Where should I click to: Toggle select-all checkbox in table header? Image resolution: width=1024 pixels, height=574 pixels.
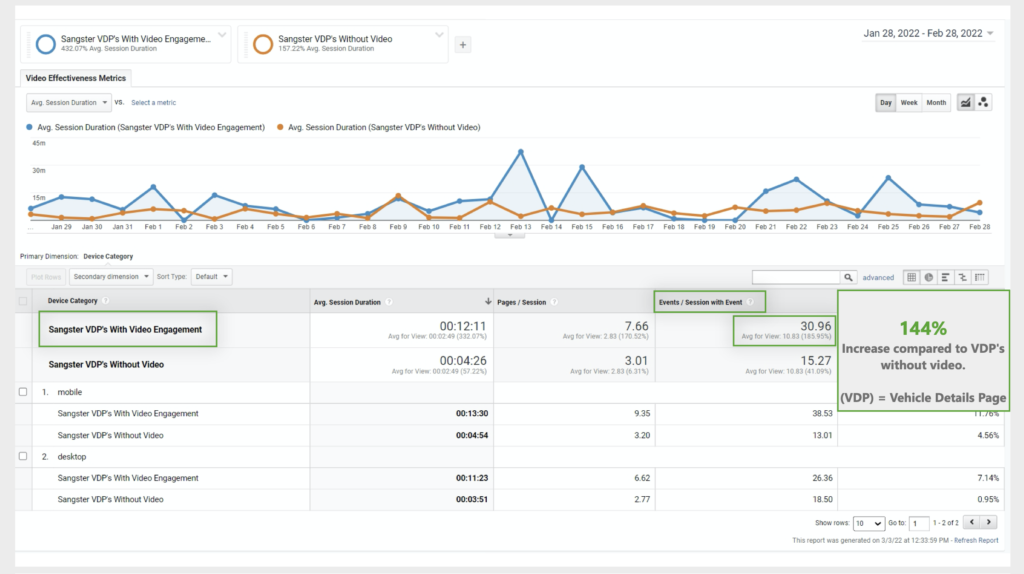tap(23, 301)
